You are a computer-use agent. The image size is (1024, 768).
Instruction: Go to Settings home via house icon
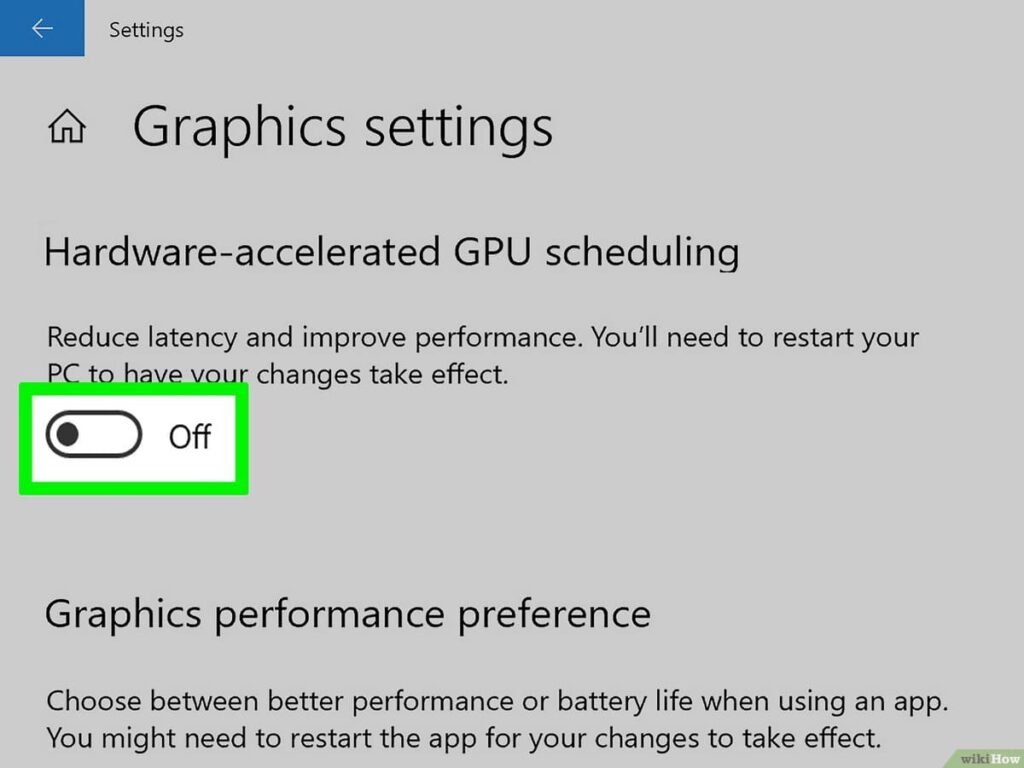pyautogui.click(x=67, y=128)
